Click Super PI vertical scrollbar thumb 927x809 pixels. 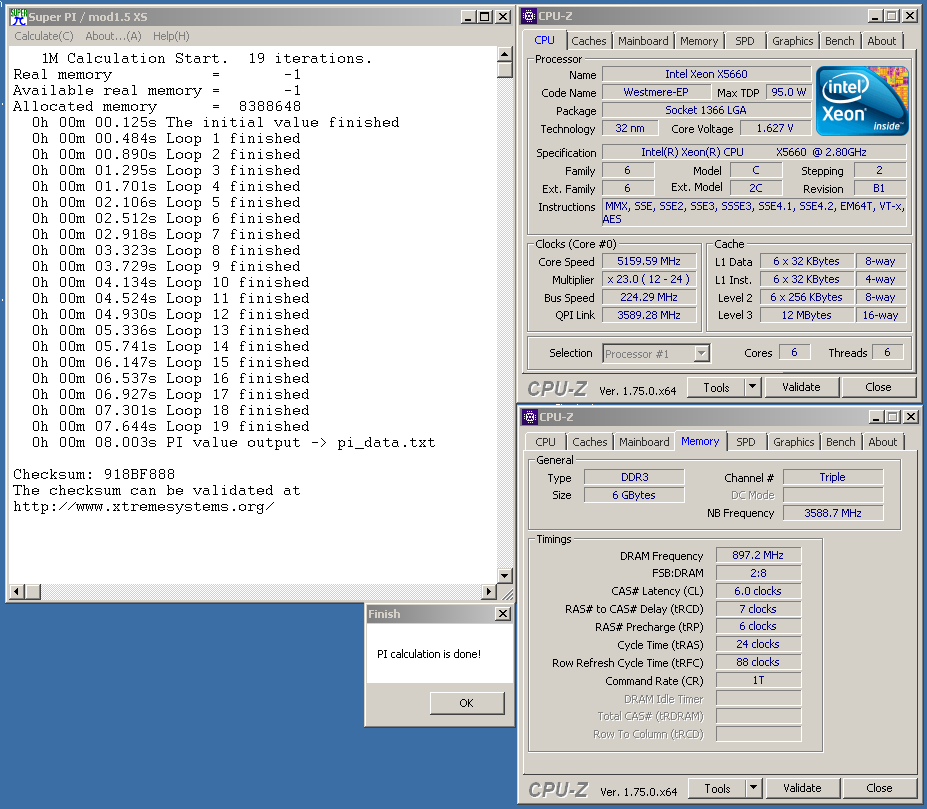pyautogui.click(x=504, y=70)
